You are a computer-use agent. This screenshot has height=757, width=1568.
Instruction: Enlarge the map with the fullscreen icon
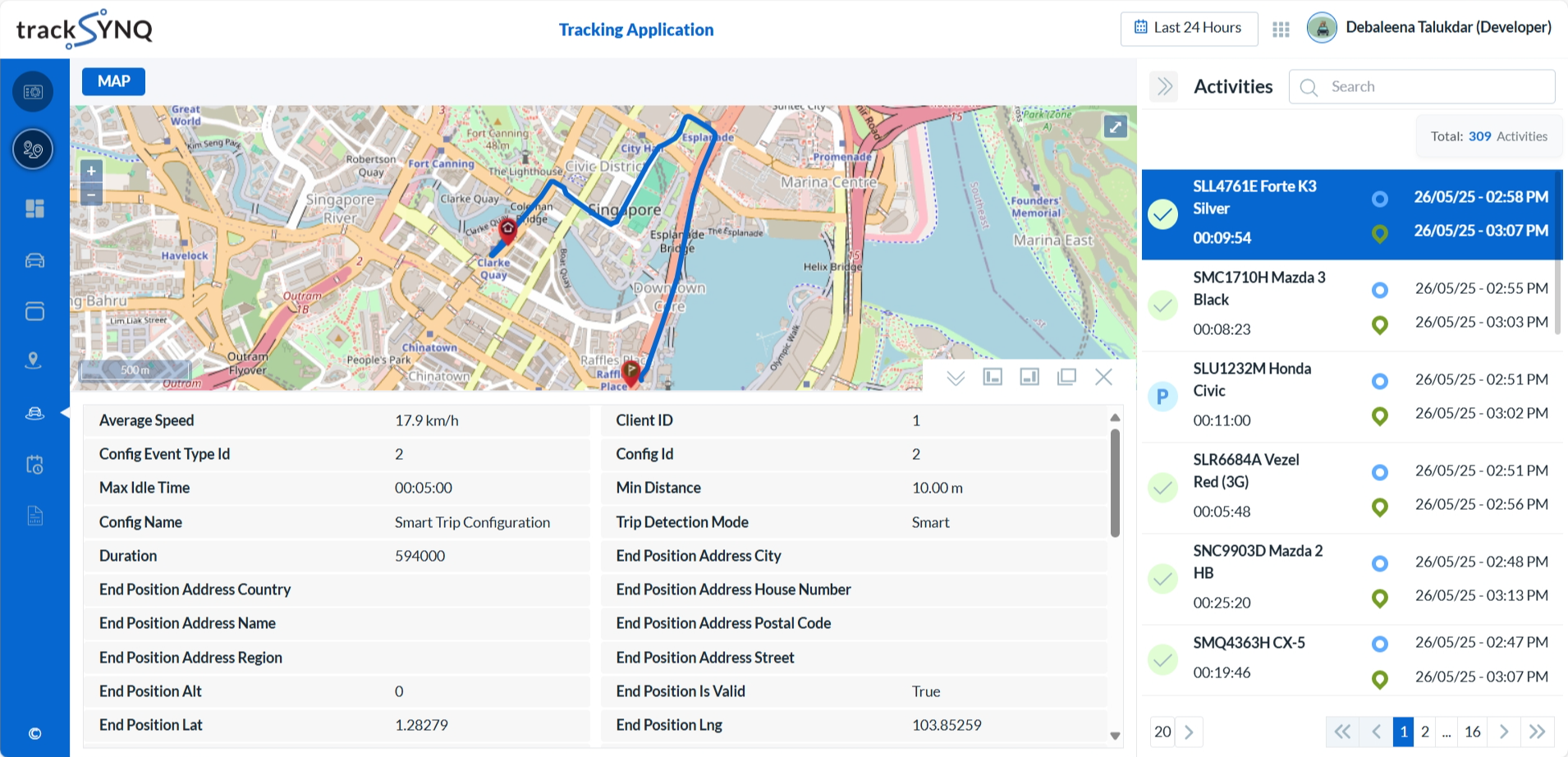tap(1114, 126)
